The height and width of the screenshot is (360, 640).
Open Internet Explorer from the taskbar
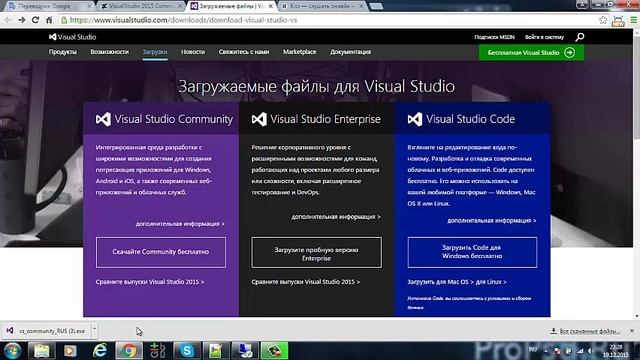point(100,351)
